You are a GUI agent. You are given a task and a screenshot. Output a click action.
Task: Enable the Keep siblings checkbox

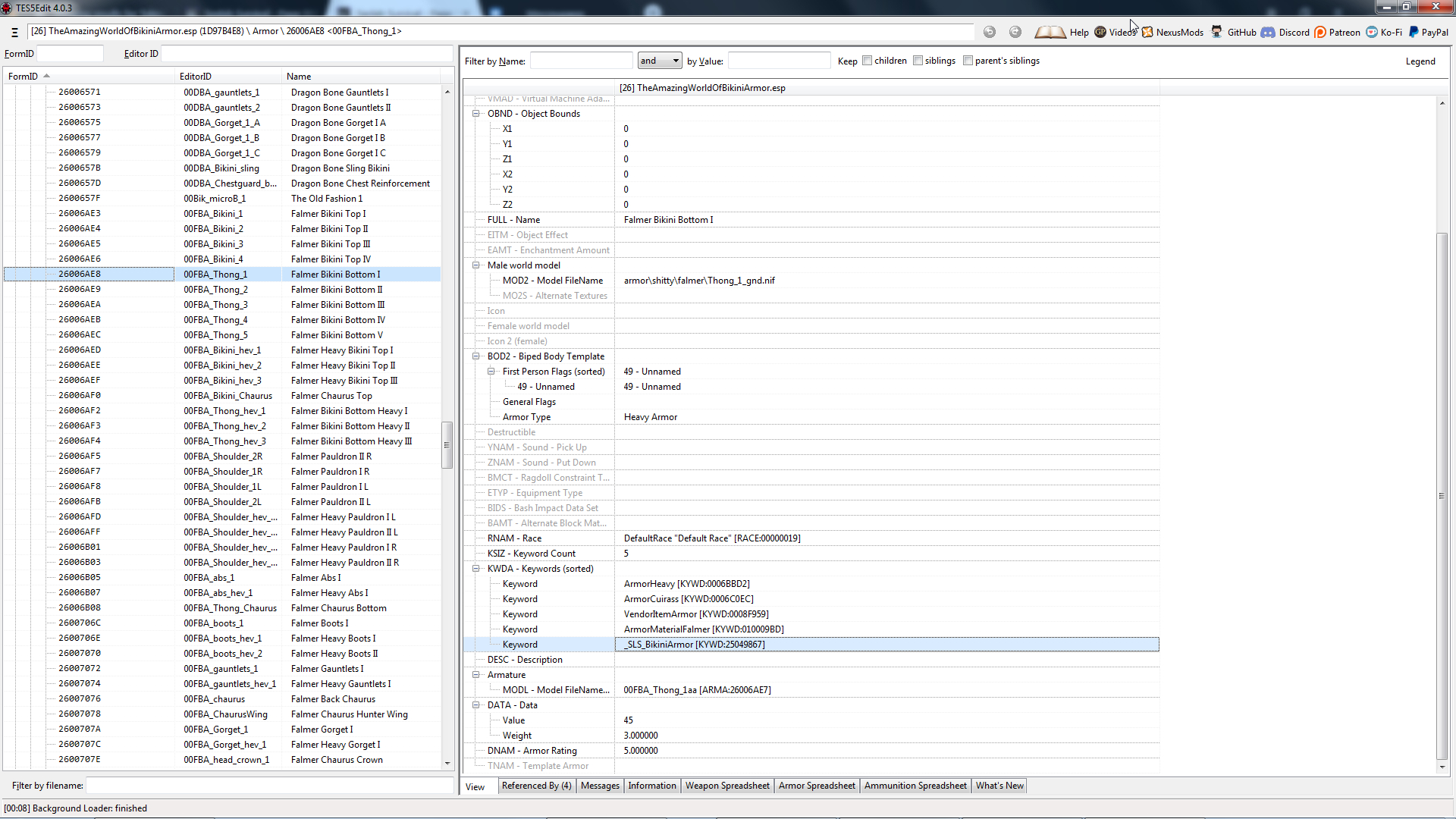coord(918,61)
